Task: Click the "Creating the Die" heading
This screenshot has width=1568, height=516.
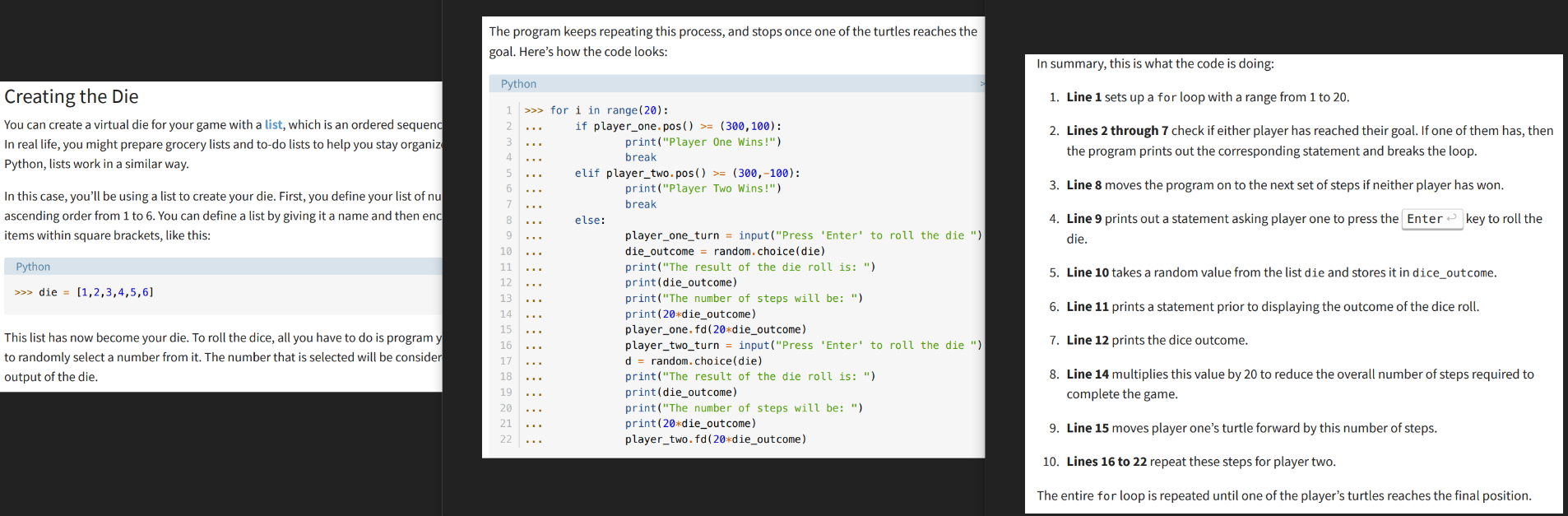Action: [x=72, y=97]
